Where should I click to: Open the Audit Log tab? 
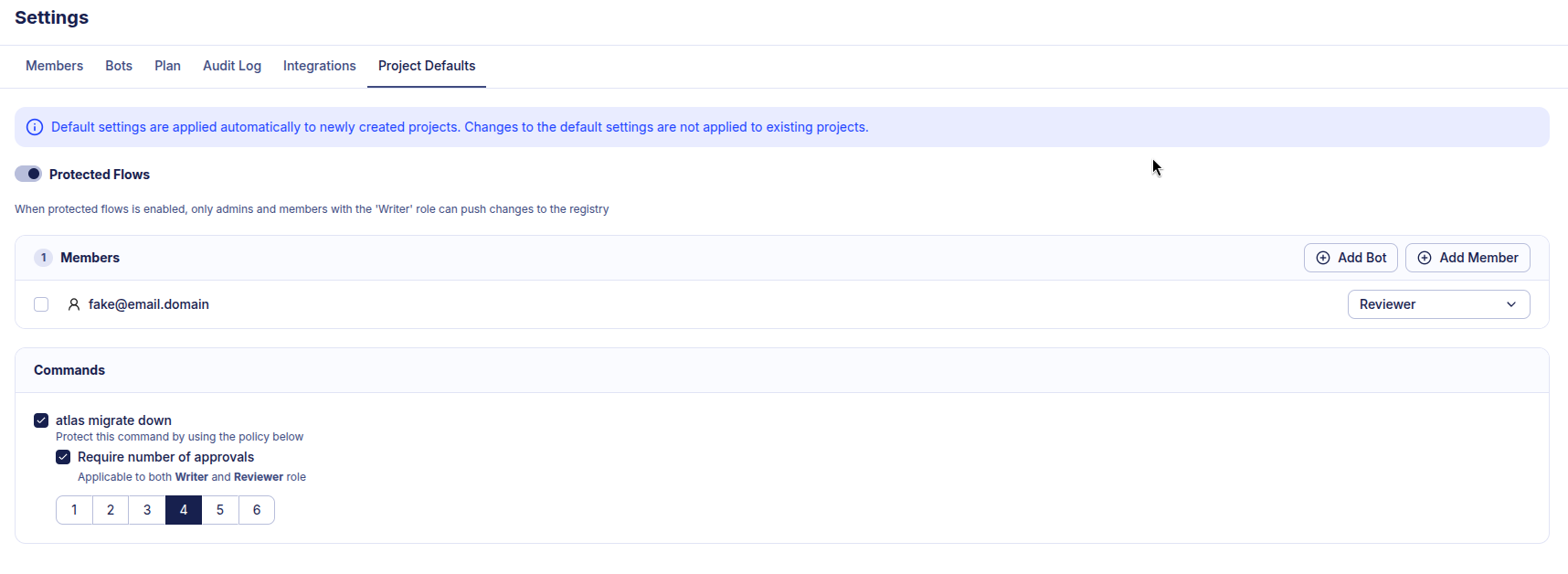pos(232,66)
